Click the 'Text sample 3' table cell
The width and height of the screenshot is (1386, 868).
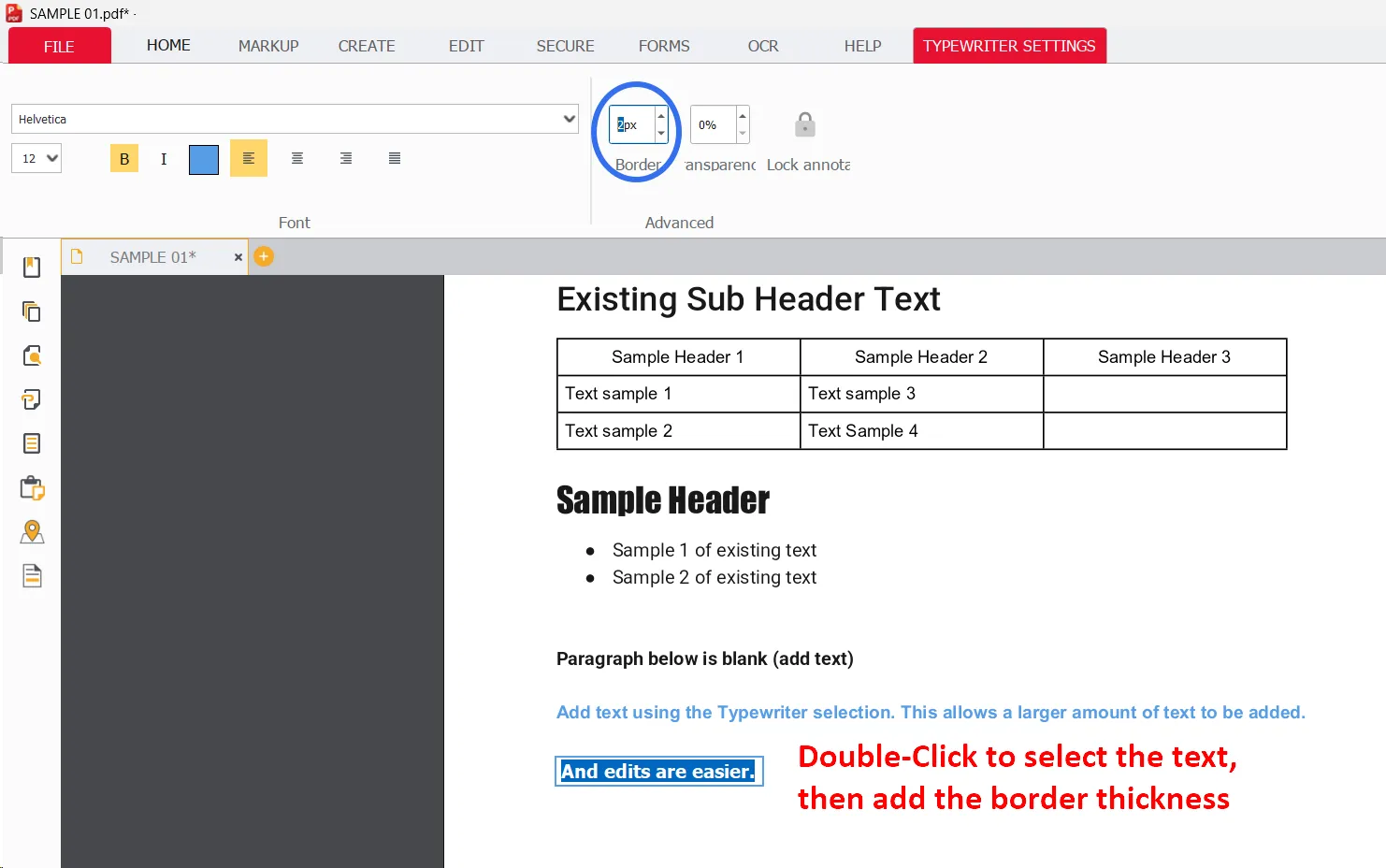[x=921, y=394]
